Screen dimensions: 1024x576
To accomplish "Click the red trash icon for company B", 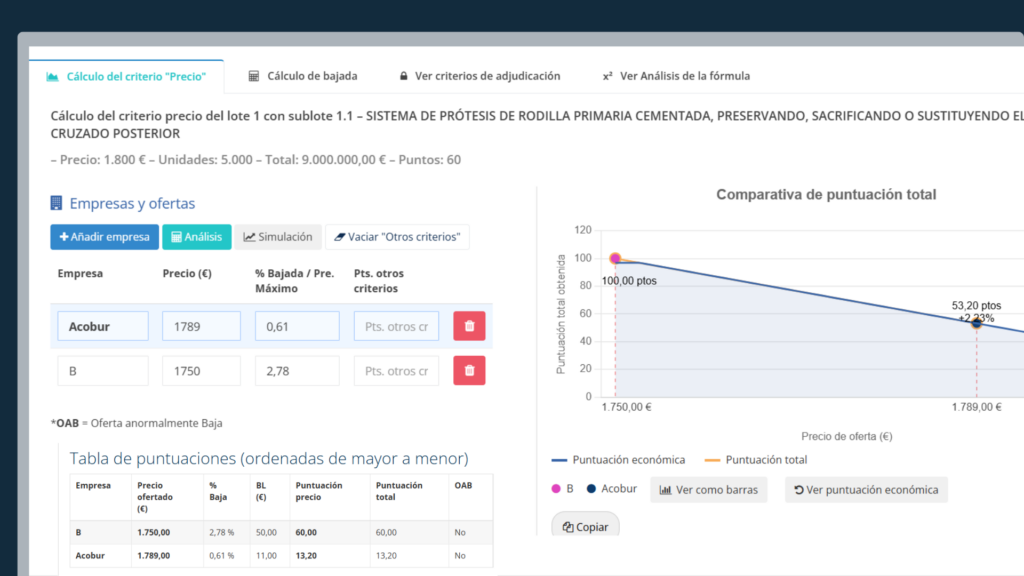I will click(x=469, y=371).
